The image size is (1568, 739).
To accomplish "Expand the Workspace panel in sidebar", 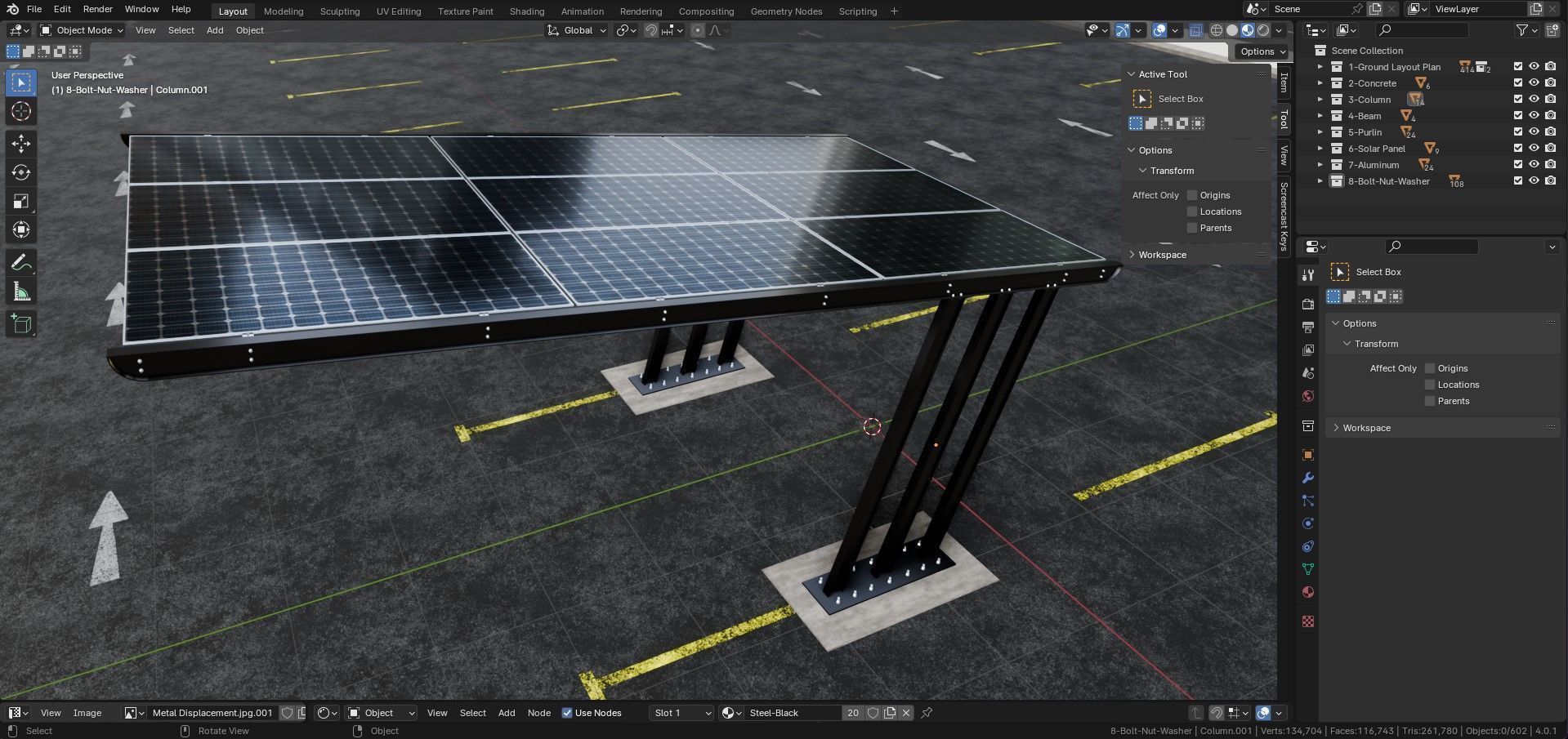I will (x=1162, y=255).
